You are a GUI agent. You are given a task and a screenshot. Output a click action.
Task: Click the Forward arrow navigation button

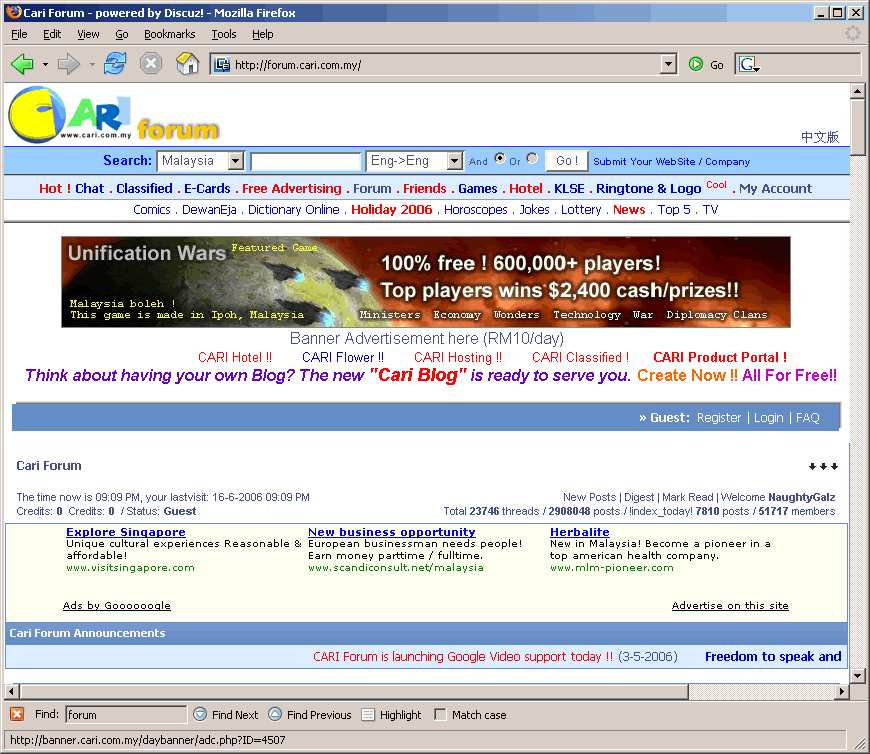[68, 65]
